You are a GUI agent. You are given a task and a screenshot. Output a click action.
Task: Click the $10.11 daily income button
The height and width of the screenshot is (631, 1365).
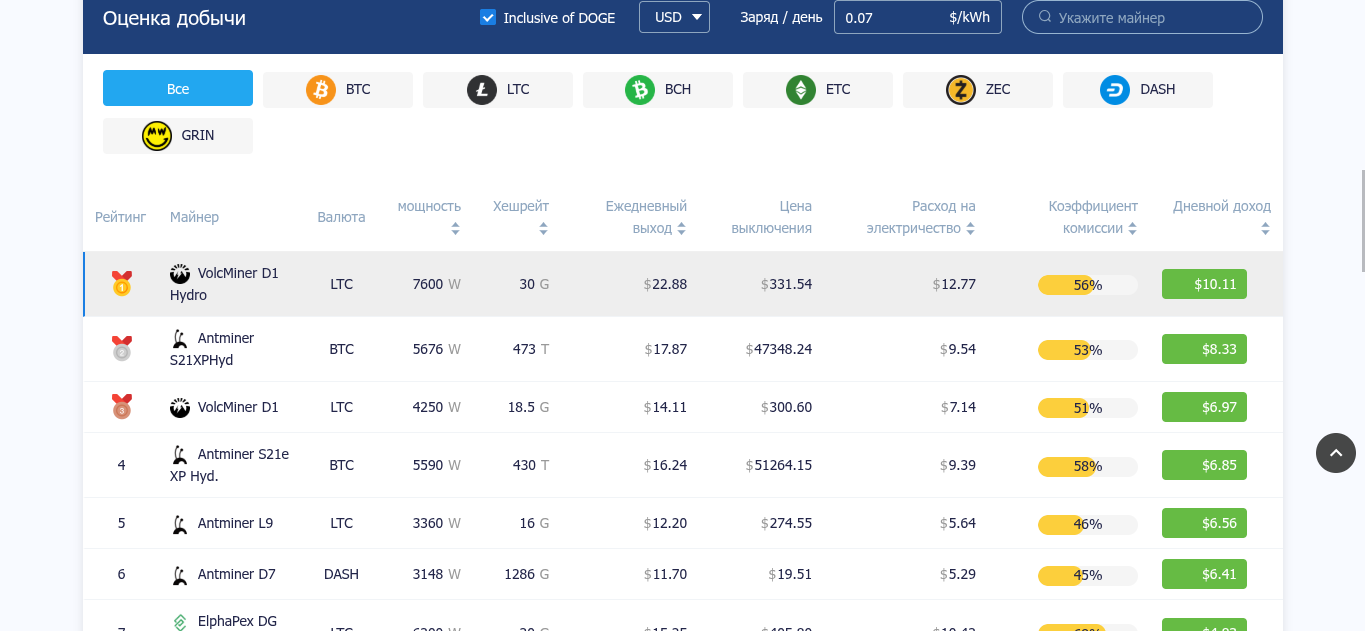click(1204, 284)
